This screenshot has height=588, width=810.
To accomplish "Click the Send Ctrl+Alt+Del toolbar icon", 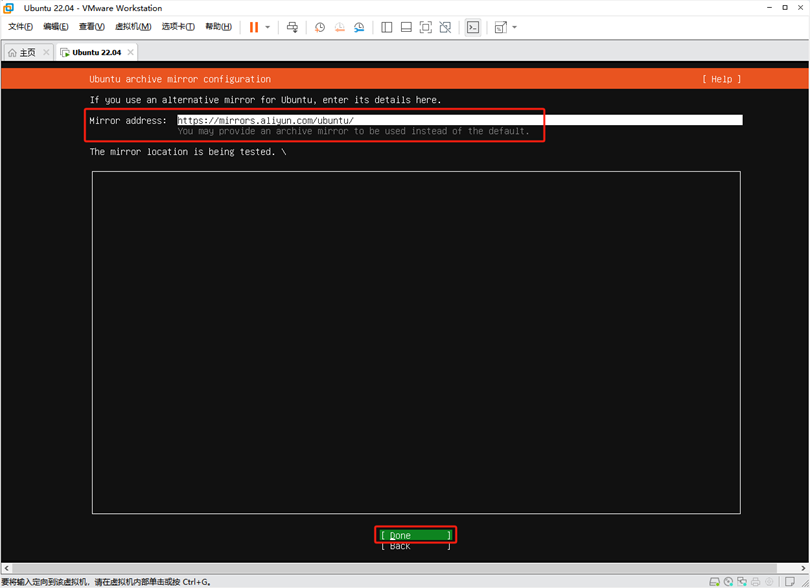I will click(x=292, y=27).
